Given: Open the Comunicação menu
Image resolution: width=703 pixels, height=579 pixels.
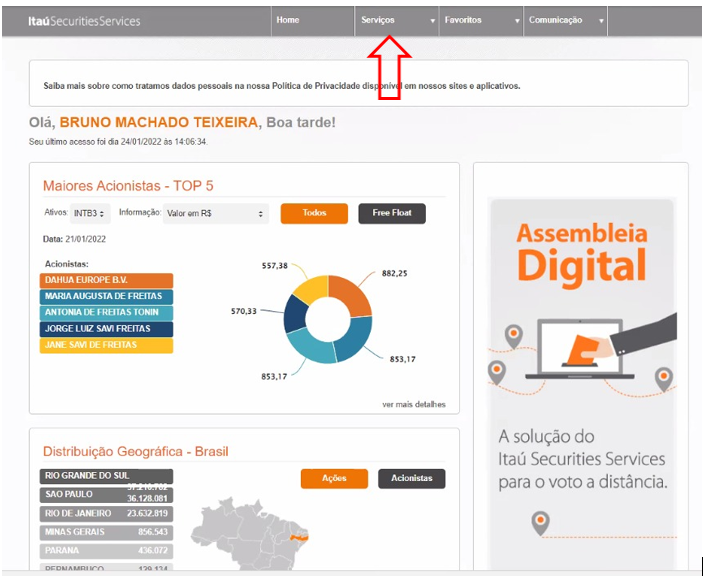Looking at the screenshot, I should [x=565, y=21].
